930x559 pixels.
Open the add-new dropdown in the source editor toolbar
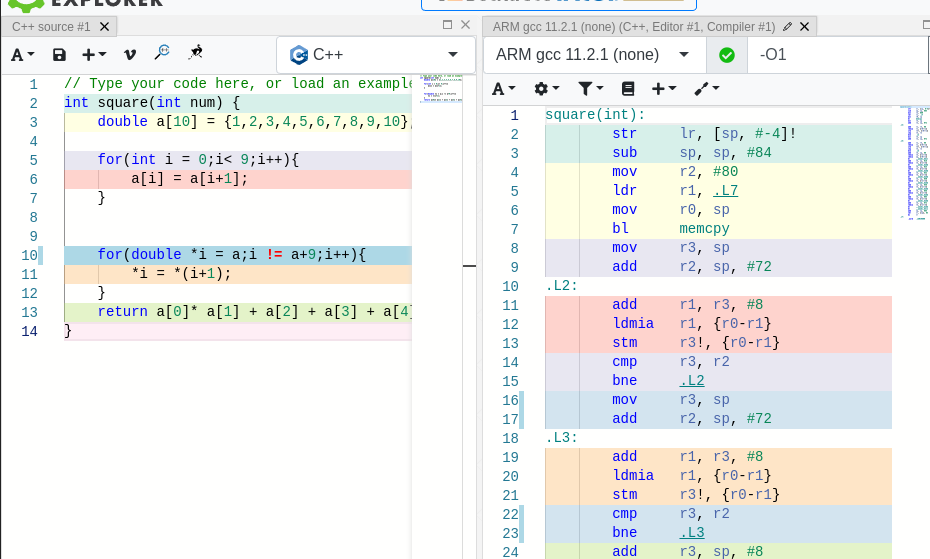coord(94,55)
